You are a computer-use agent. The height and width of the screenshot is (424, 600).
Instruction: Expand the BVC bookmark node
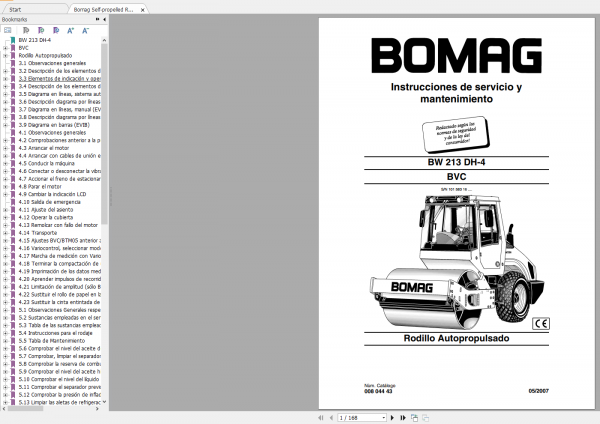[x=5, y=48]
